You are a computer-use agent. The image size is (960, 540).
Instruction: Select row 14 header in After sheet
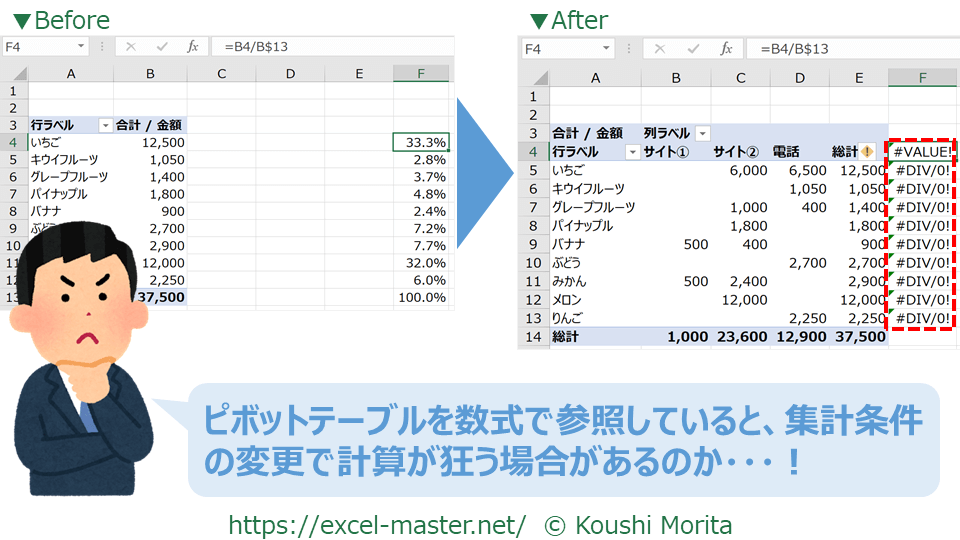click(532, 337)
